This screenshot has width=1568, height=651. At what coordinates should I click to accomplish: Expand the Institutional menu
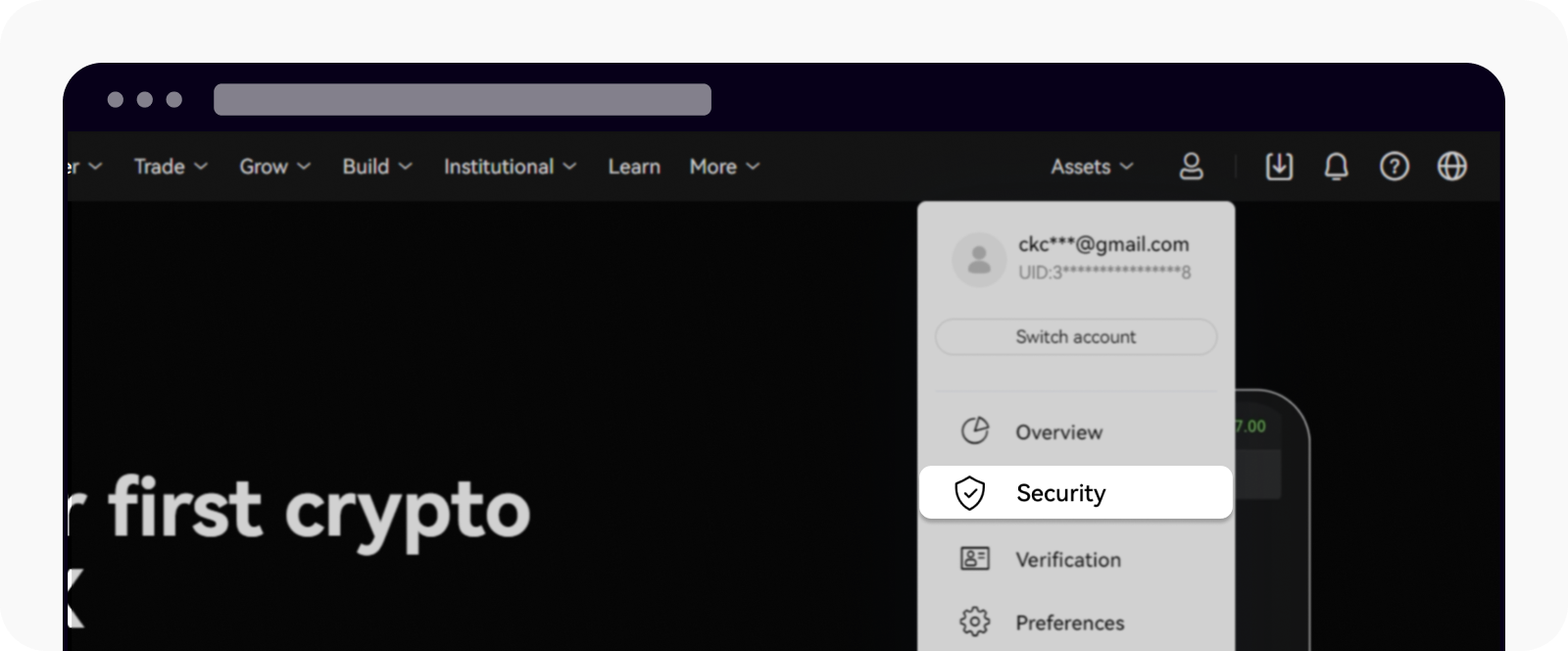click(x=510, y=167)
